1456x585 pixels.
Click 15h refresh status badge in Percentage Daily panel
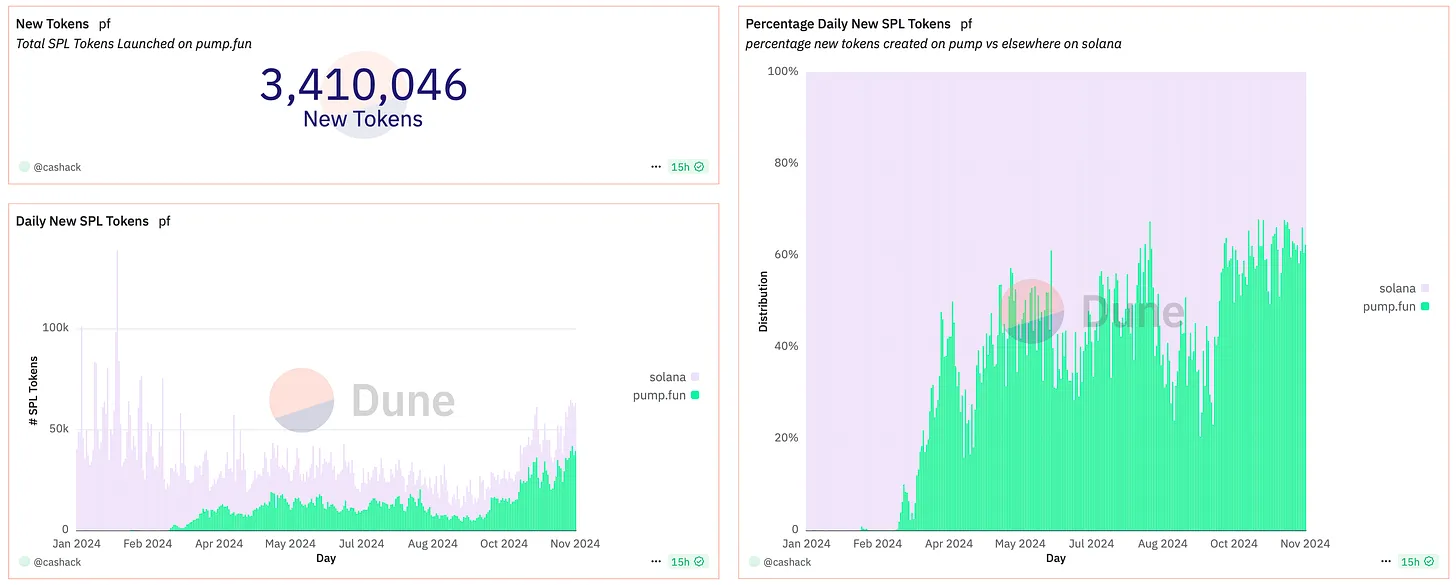(x=1418, y=562)
